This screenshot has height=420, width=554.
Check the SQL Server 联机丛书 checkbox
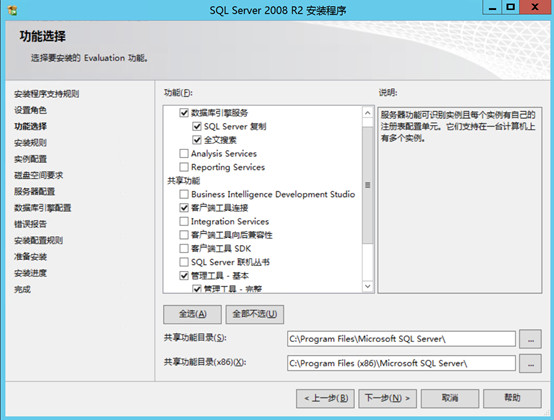click(x=184, y=262)
